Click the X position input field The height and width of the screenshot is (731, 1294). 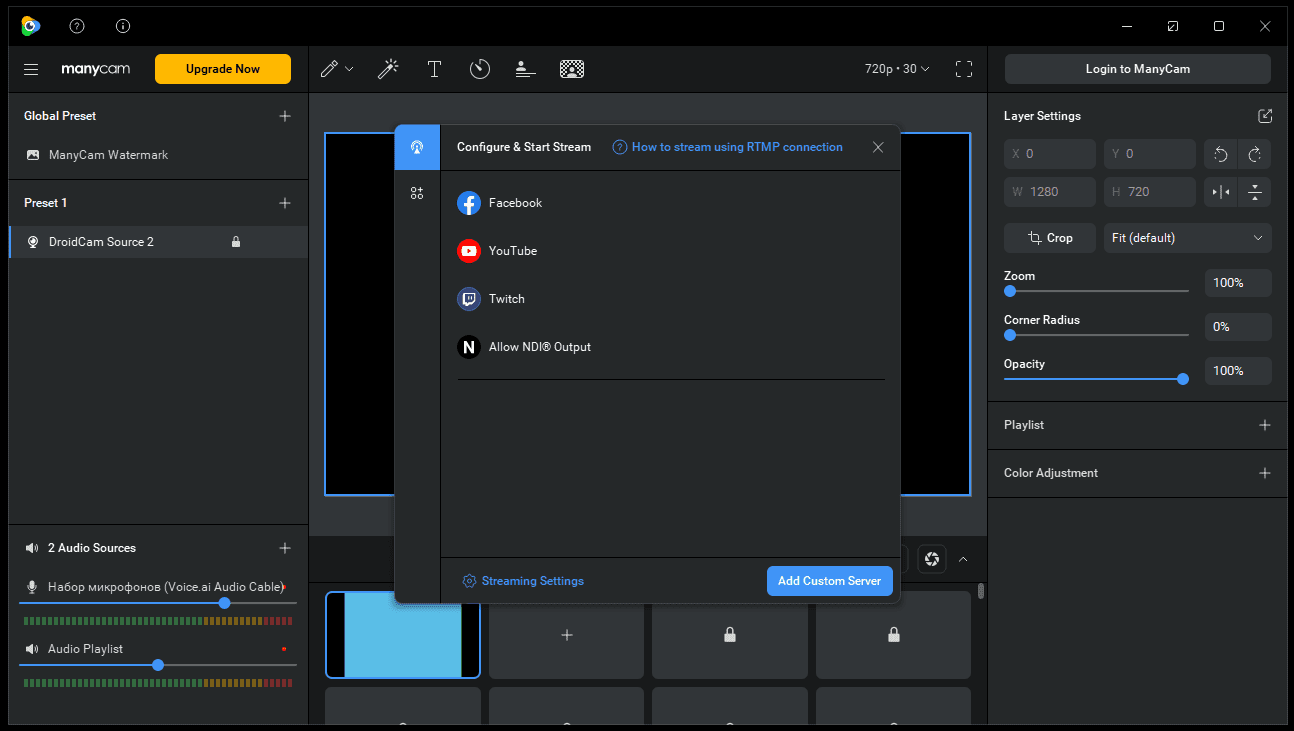(1050, 154)
